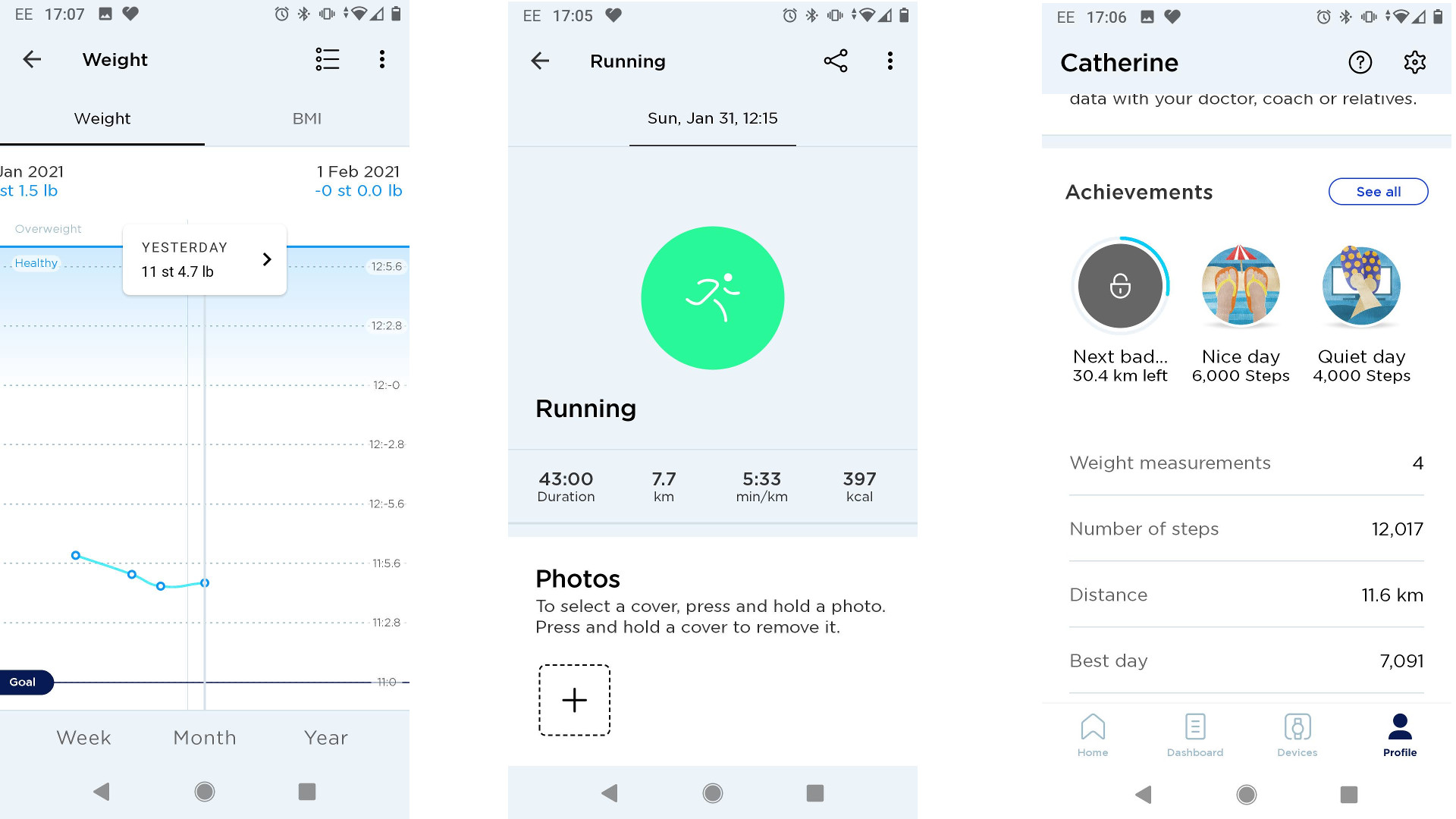Image resolution: width=1456 pixels, height=819 pixels.
Task: Expand the three-dot menu on Weight
Action: pos(380,60)
